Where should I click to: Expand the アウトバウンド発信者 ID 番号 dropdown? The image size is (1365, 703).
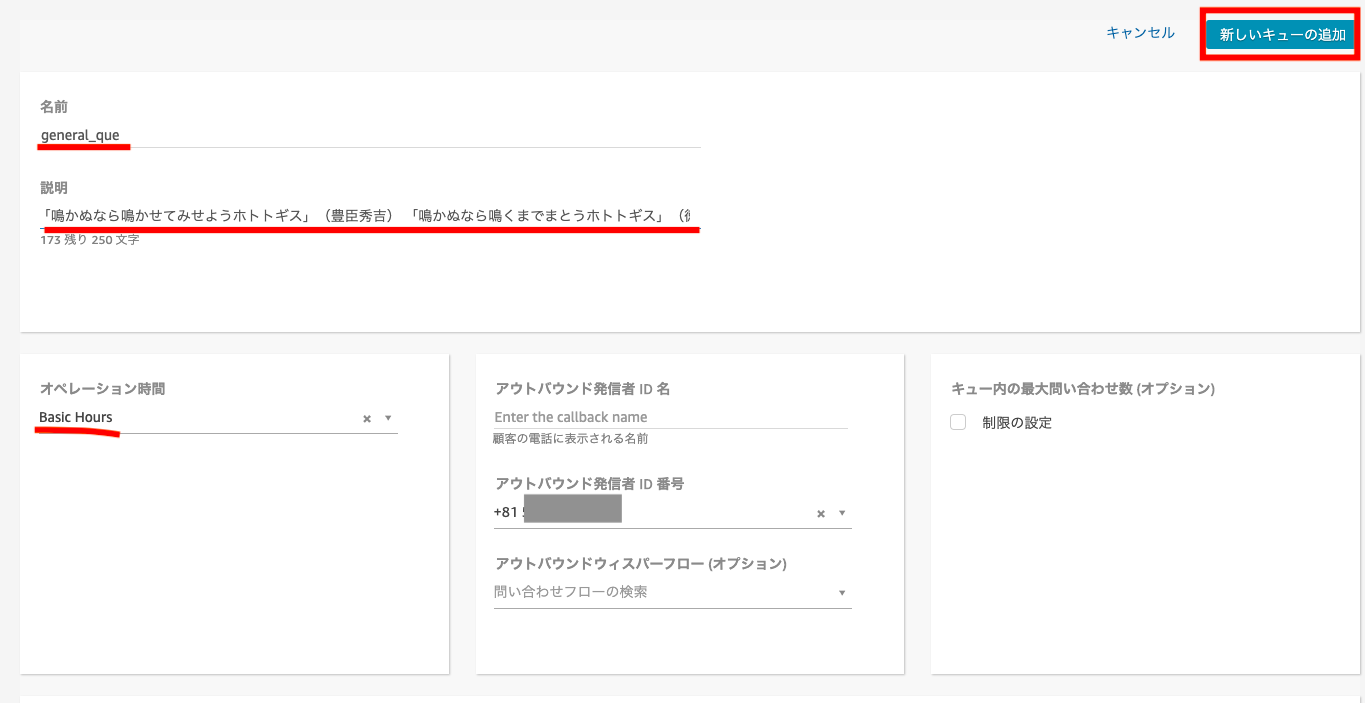point(843,513)
